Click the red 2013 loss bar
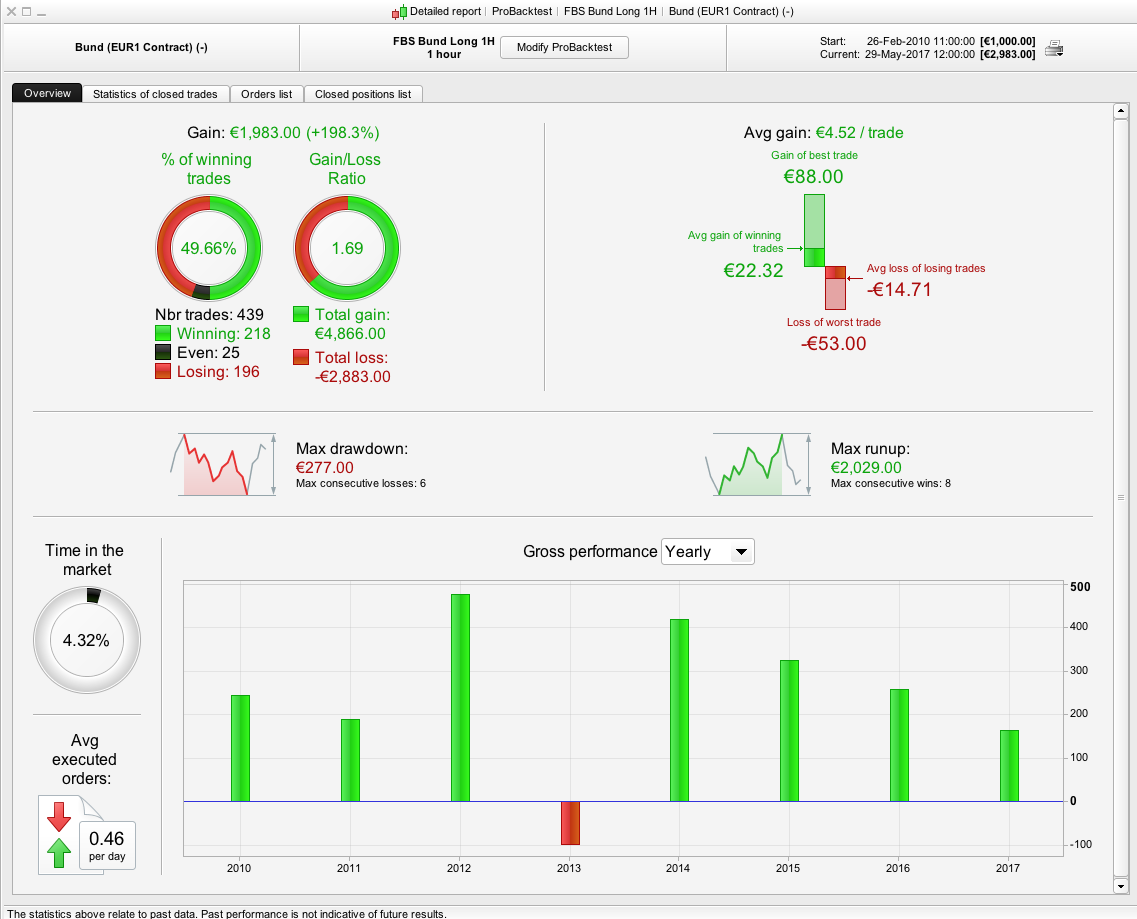 coord(570,823)
